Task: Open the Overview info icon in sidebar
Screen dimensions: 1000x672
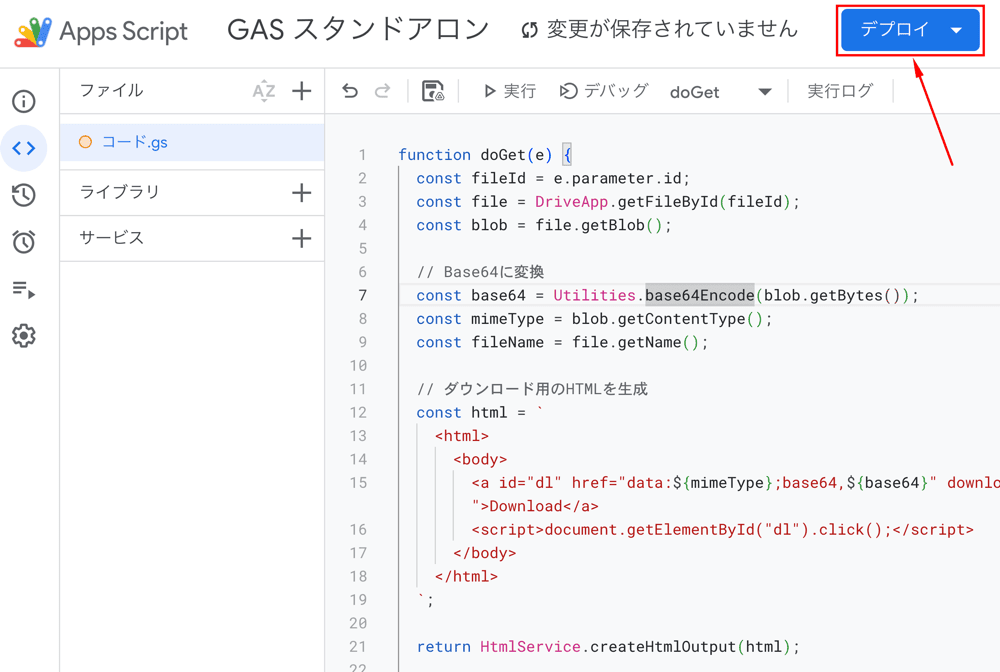Action: 24,101
